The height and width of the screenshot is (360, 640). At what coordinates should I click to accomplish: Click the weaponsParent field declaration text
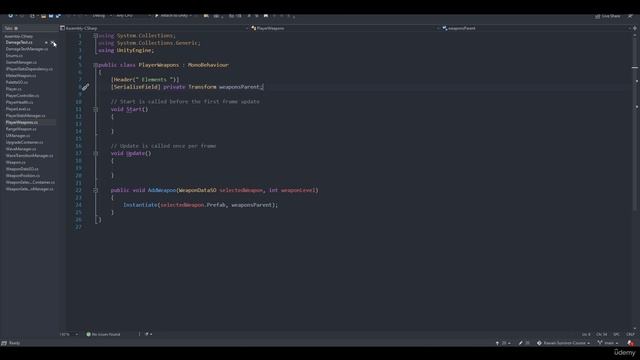coord(239,87)
